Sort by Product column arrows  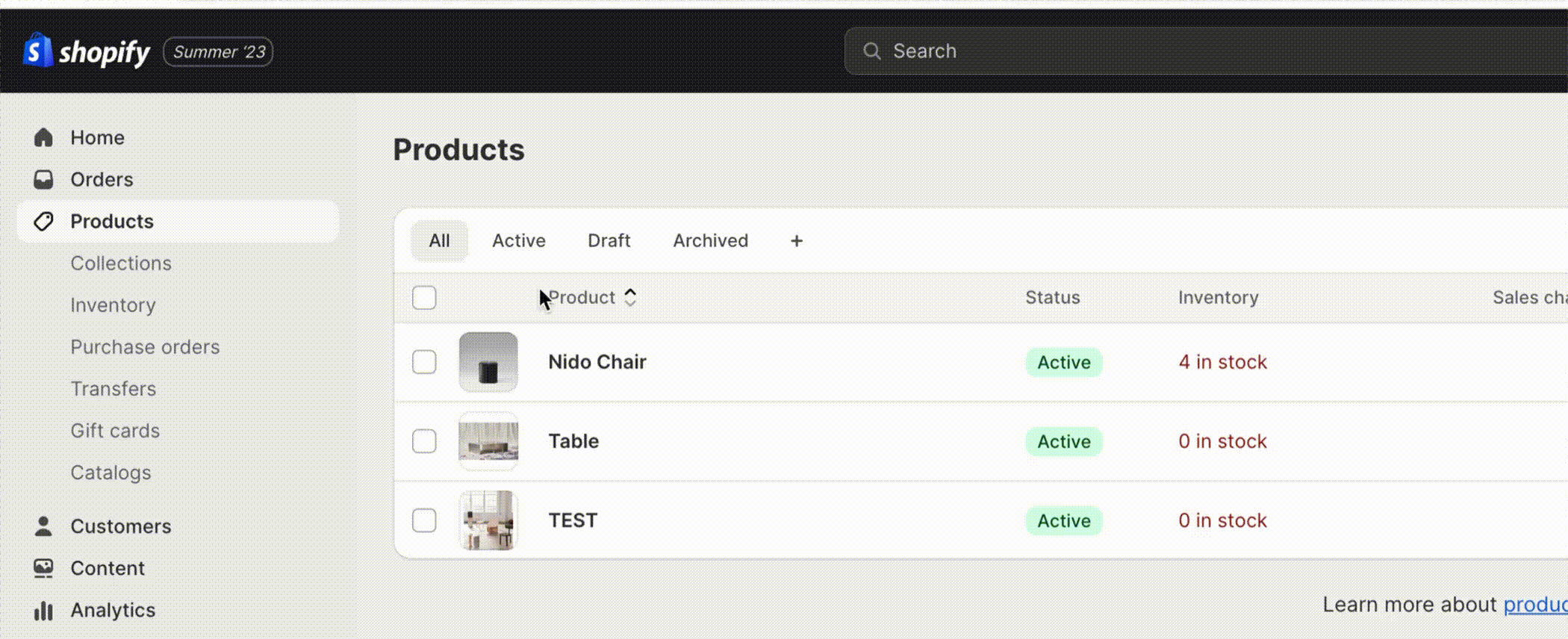(630, 297)
